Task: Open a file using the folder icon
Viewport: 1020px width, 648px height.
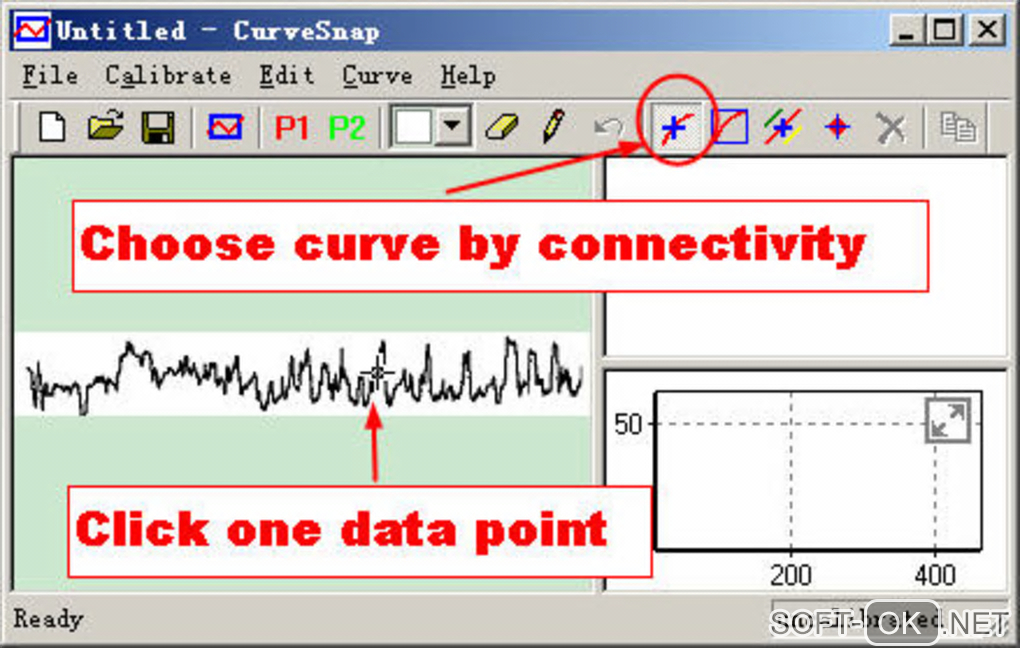Action: pos(105,126)
